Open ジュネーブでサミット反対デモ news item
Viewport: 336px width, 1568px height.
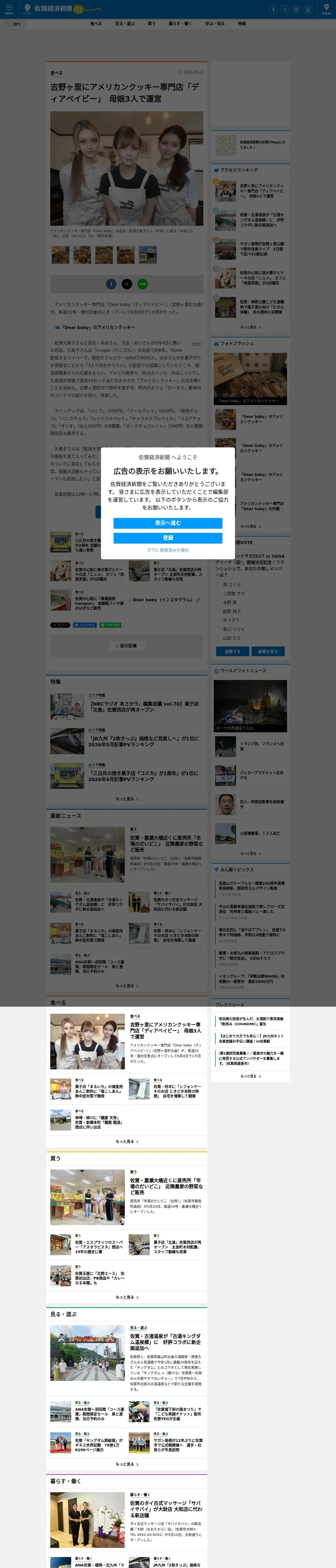[x=262, y=775]
